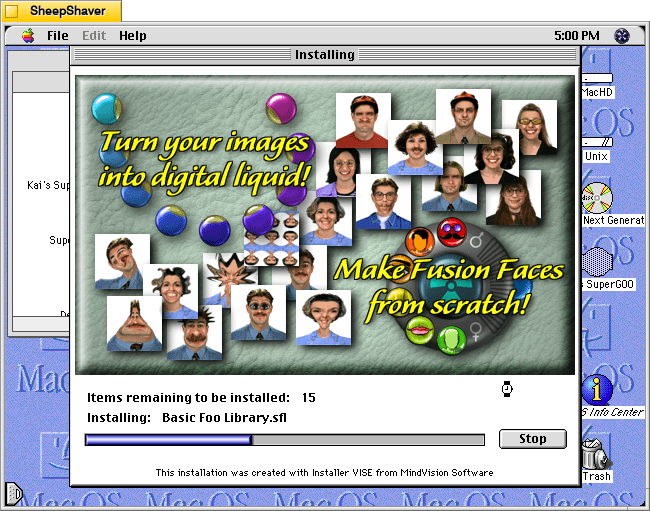Click the 5:00 PM clock
Screen dimensions: 650x511
[577, 36]
